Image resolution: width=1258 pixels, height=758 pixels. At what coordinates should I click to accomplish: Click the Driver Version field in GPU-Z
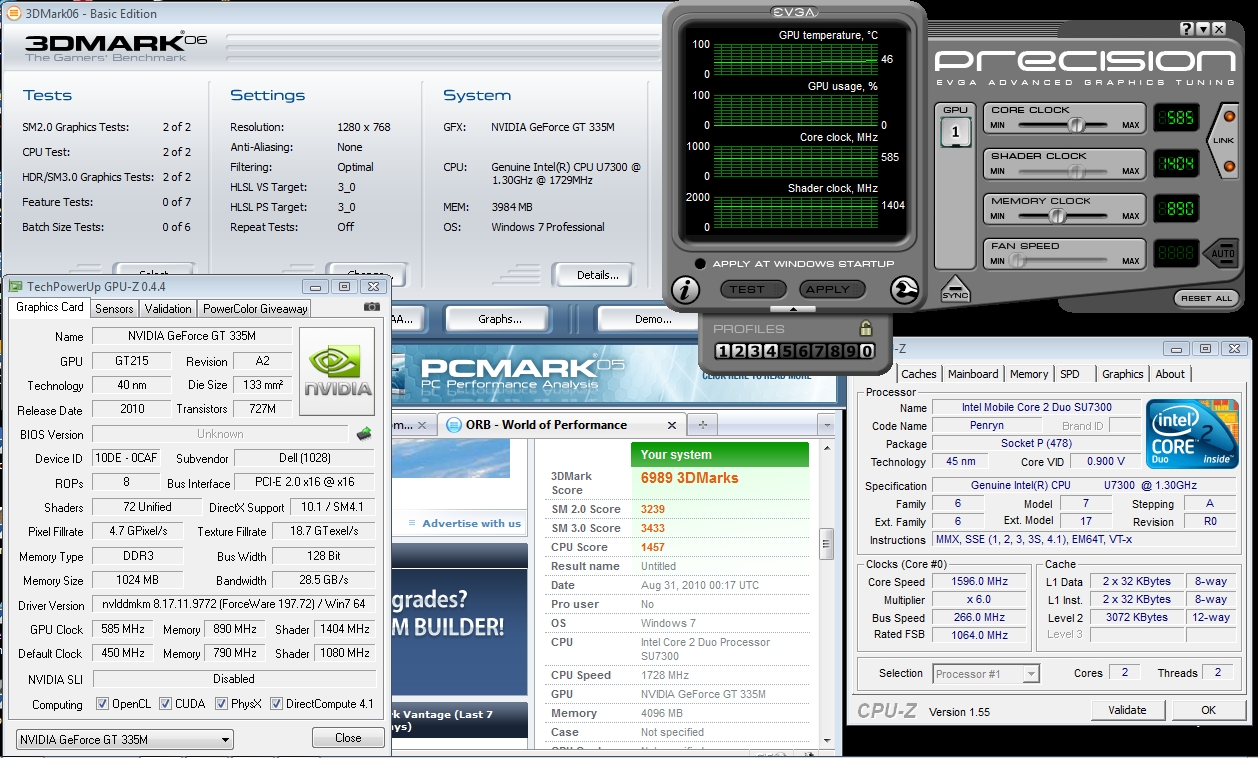pyautogui.click(x=234, y=605)
